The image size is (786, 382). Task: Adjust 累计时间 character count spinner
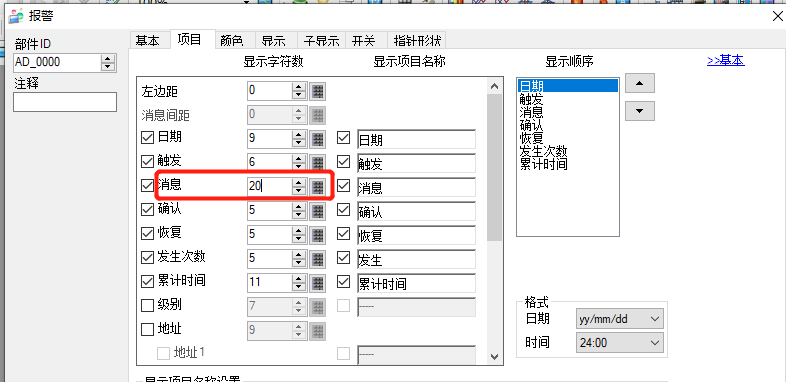pyautogui.click(x=299, y=282)
